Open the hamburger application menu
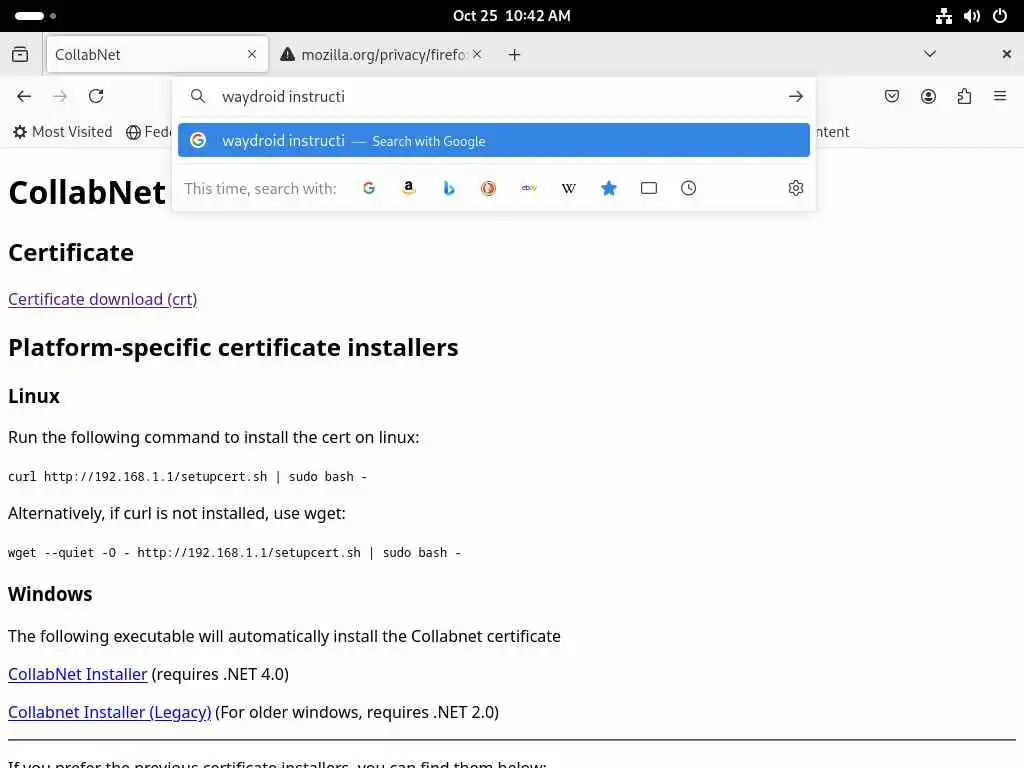 [1000, 97]
